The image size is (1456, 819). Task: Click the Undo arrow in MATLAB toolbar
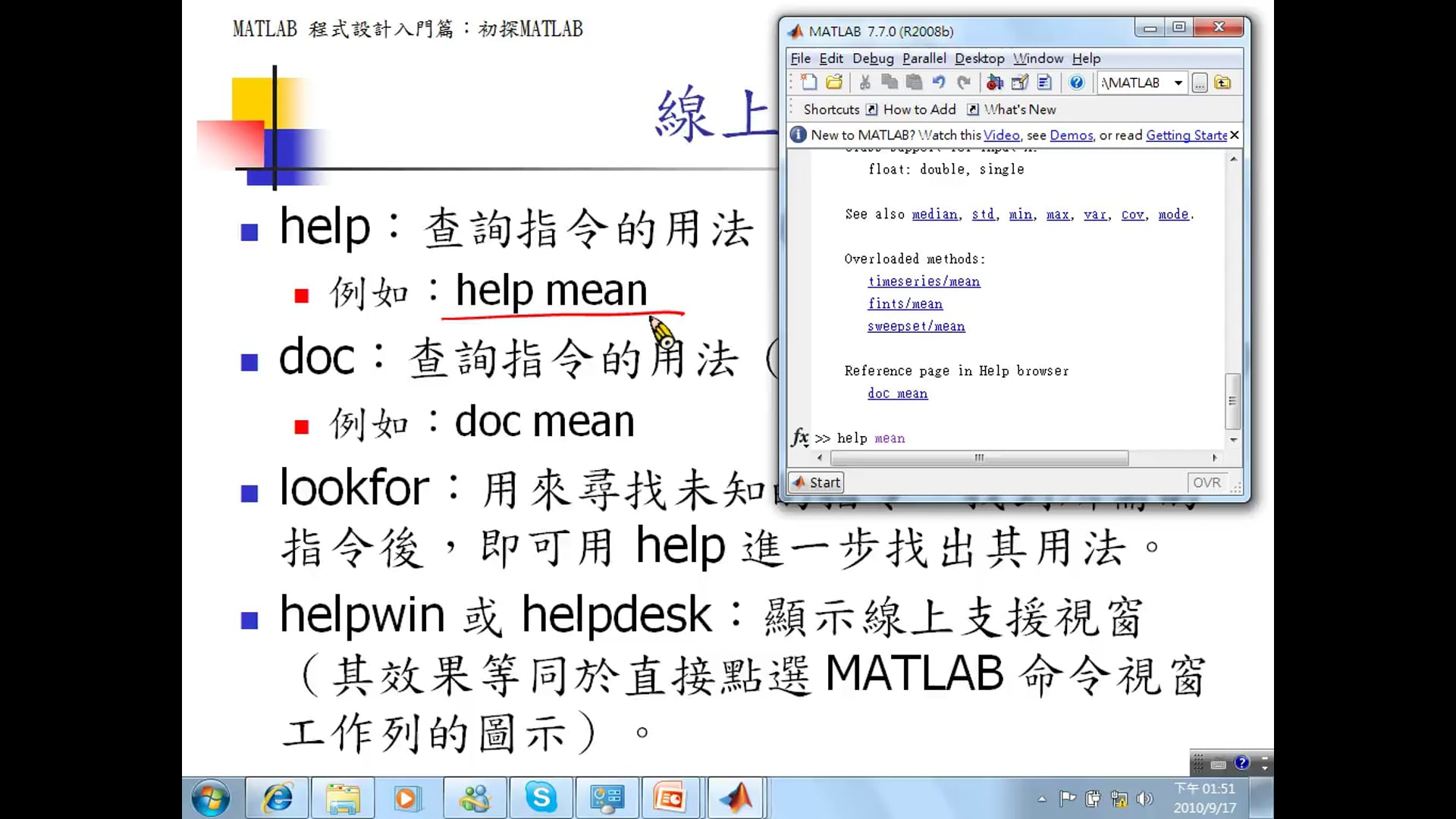[x=939, y=83]
